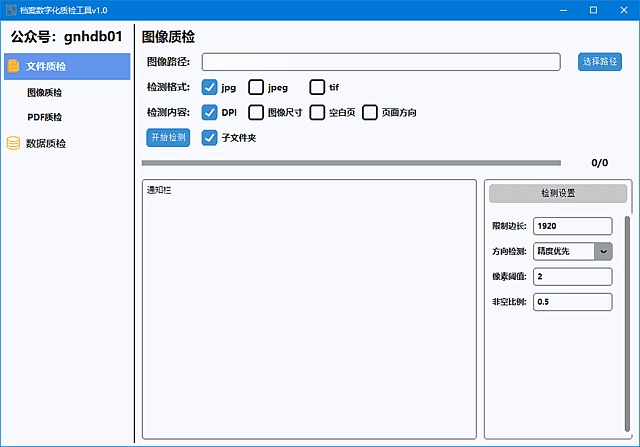
Task: Click the 数据质检 database icon
Action: pos(13,143)
